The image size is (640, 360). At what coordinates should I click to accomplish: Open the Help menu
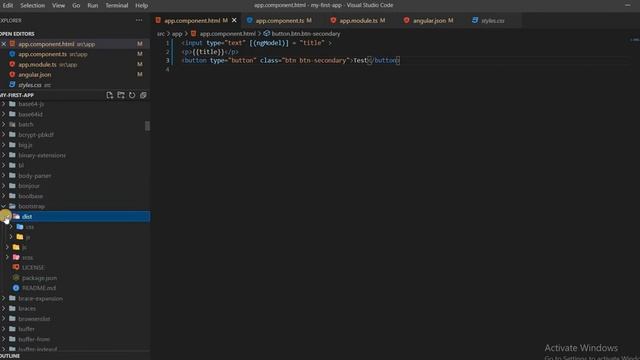(x=142, y=5)
